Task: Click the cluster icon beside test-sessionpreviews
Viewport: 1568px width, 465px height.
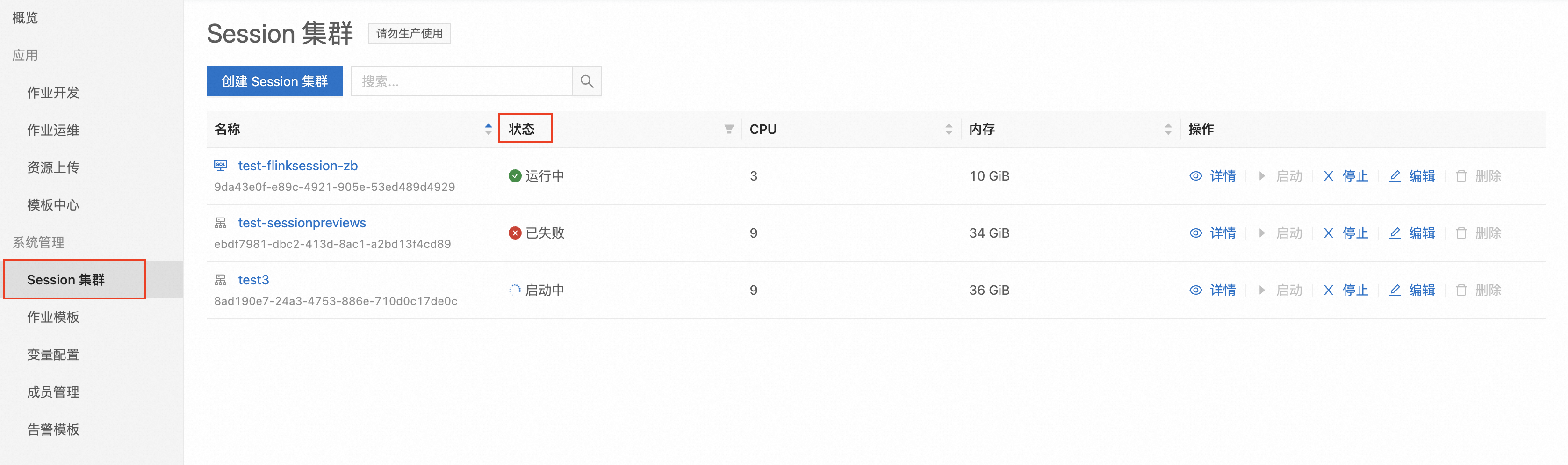Action: pos(221,223)
